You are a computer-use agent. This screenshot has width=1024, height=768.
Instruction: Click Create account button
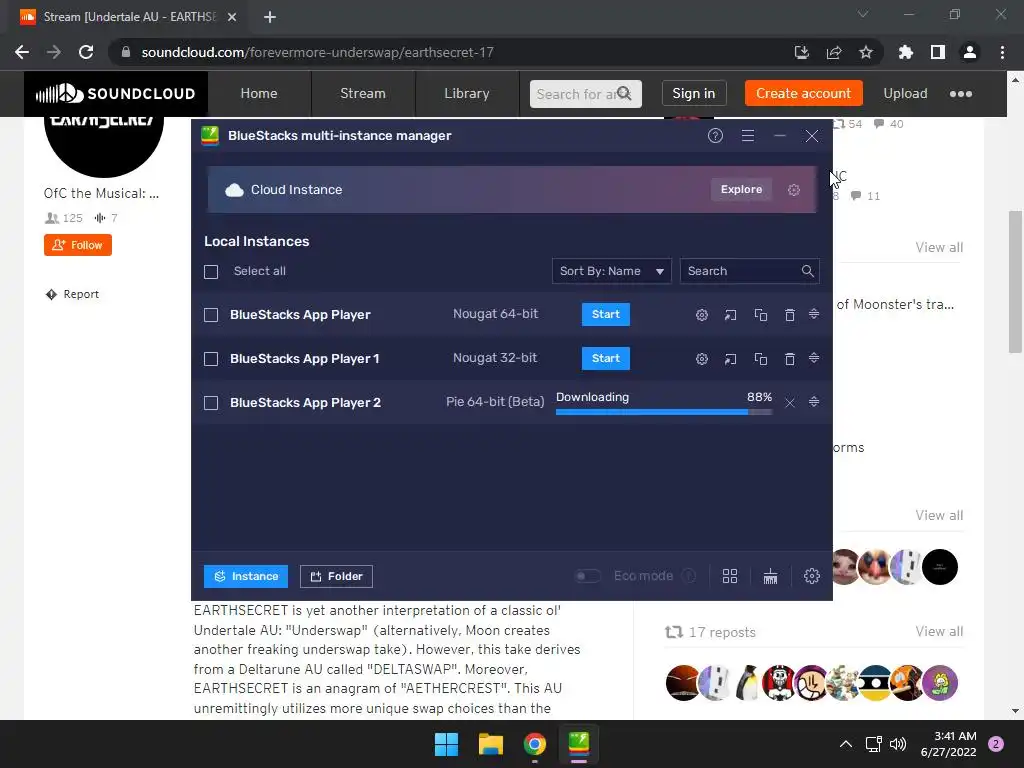[x=803, y=93]
